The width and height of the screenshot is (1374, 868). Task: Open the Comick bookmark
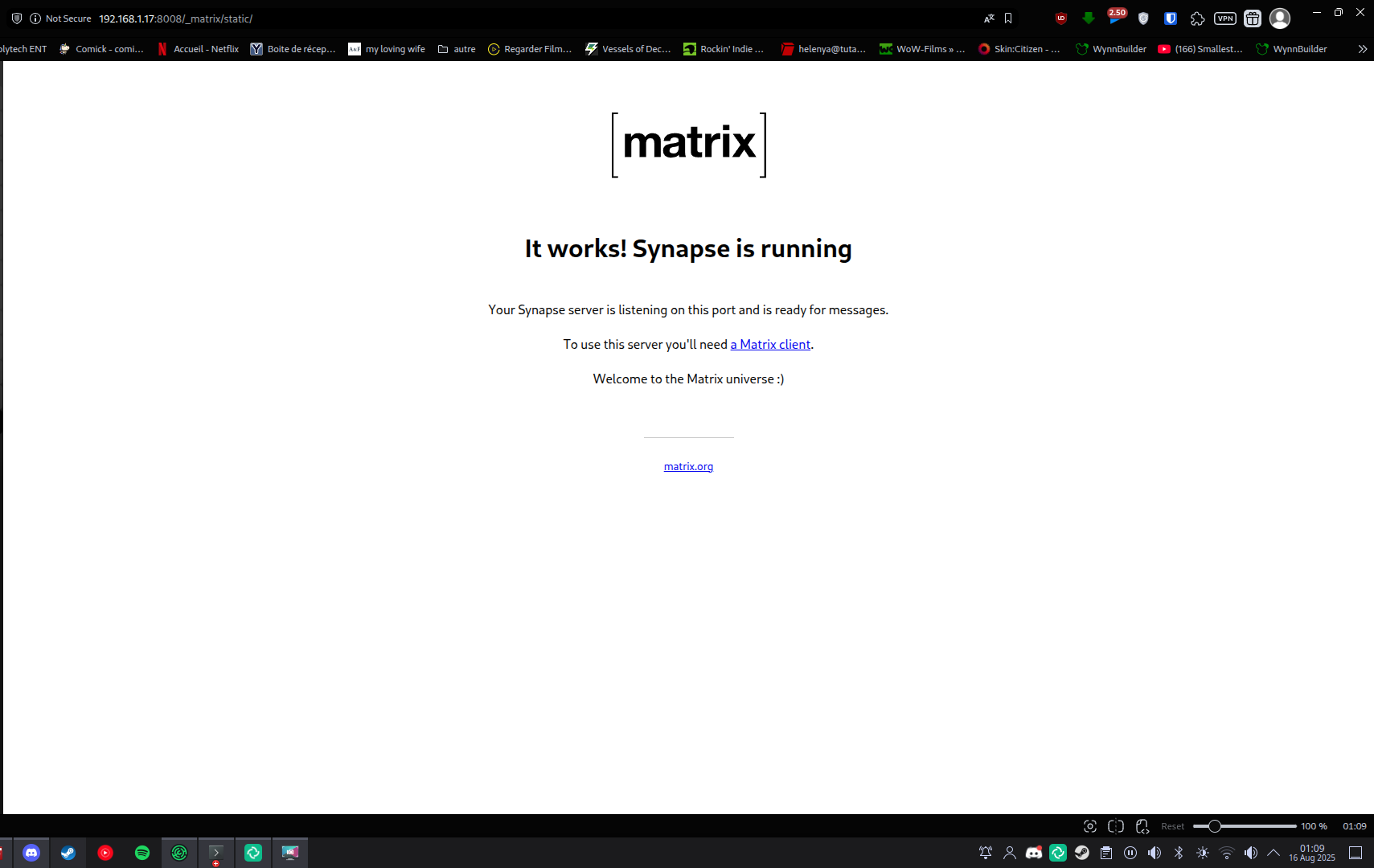coord(101,49)
